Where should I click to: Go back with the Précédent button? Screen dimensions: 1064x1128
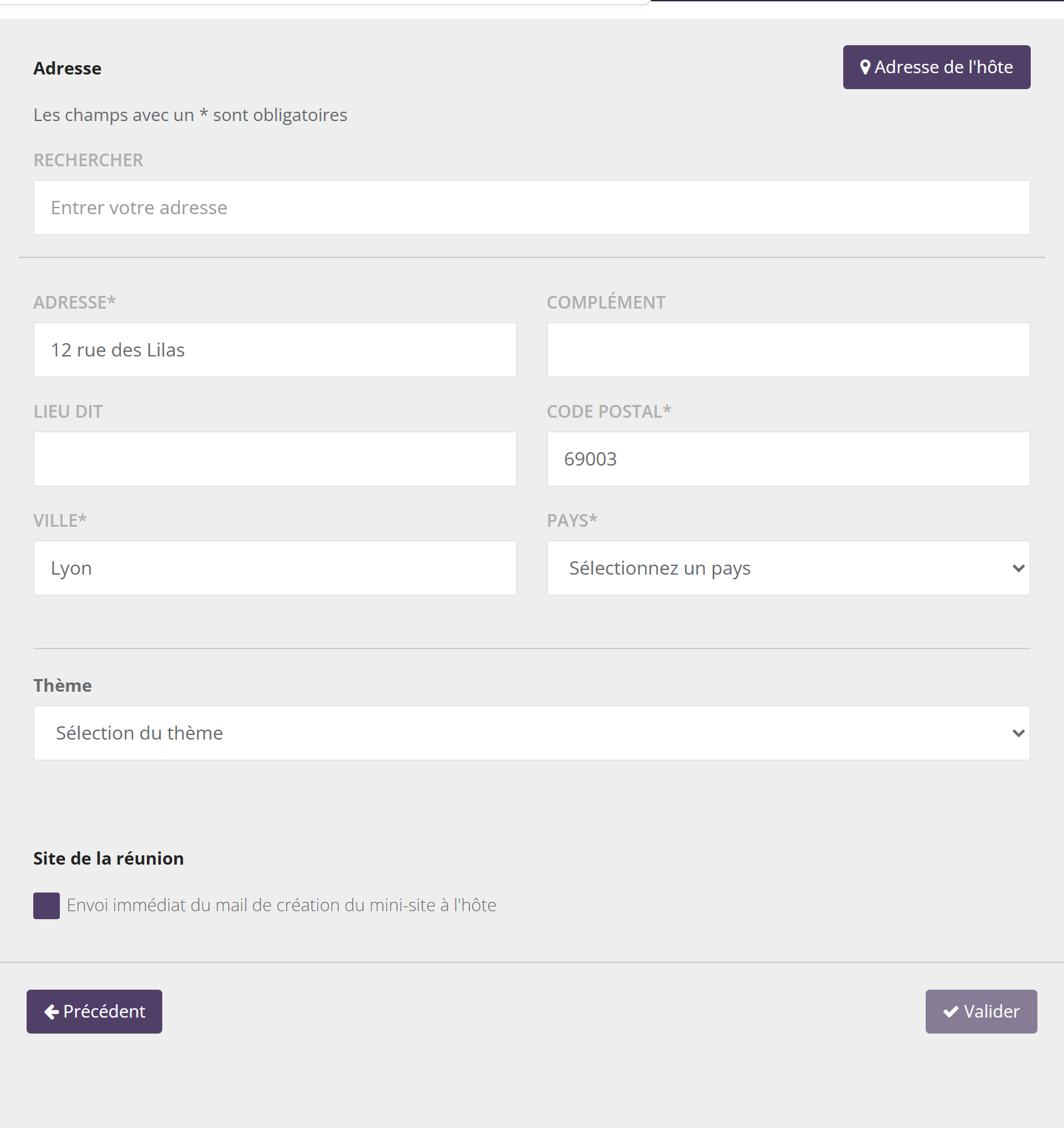[x=94, y=1012]
